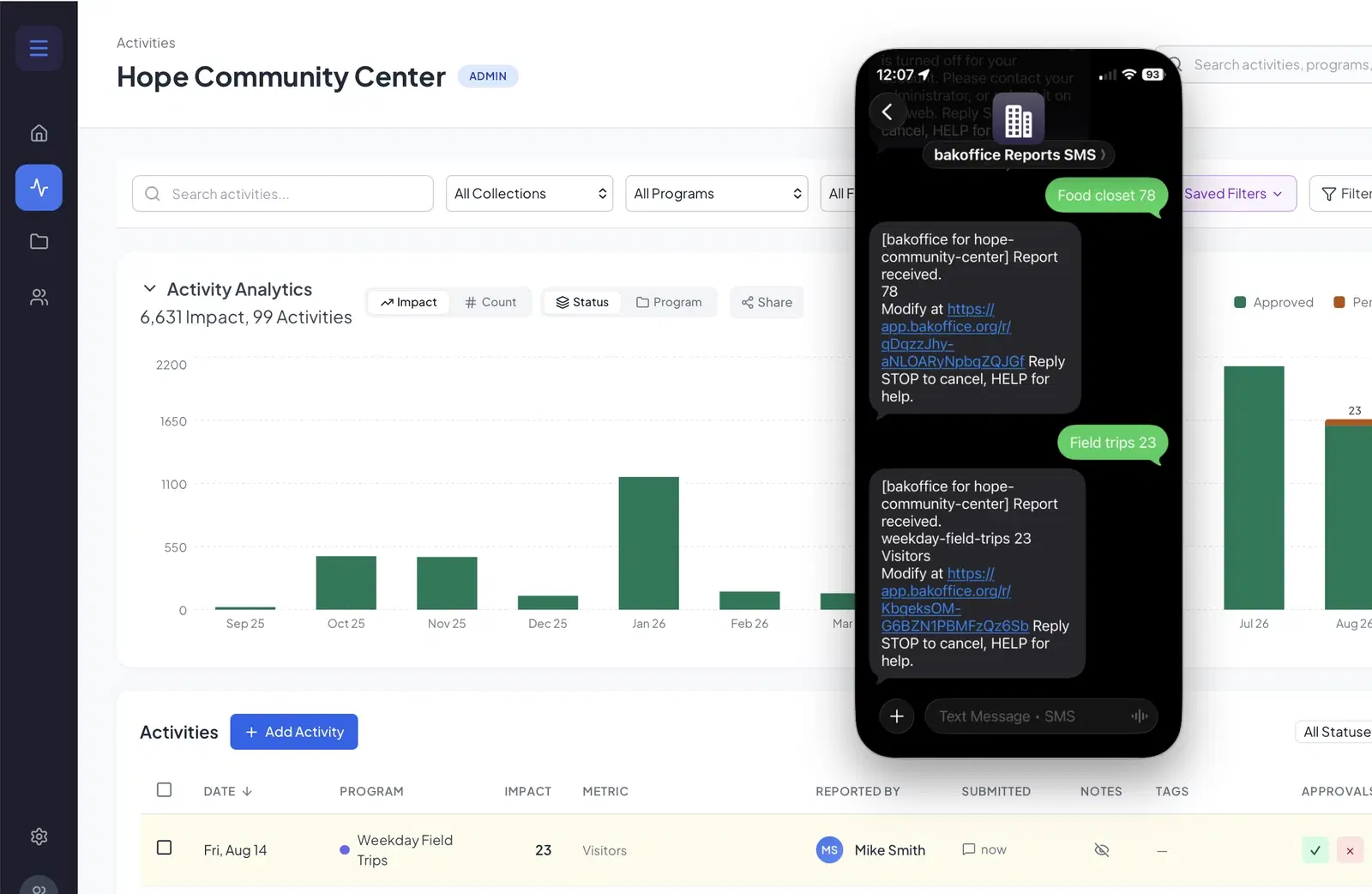The height and width of the screenshot is (894, 1372).
Task: Tap the voice dictation icon in message field
Action: click(1139, 716)
